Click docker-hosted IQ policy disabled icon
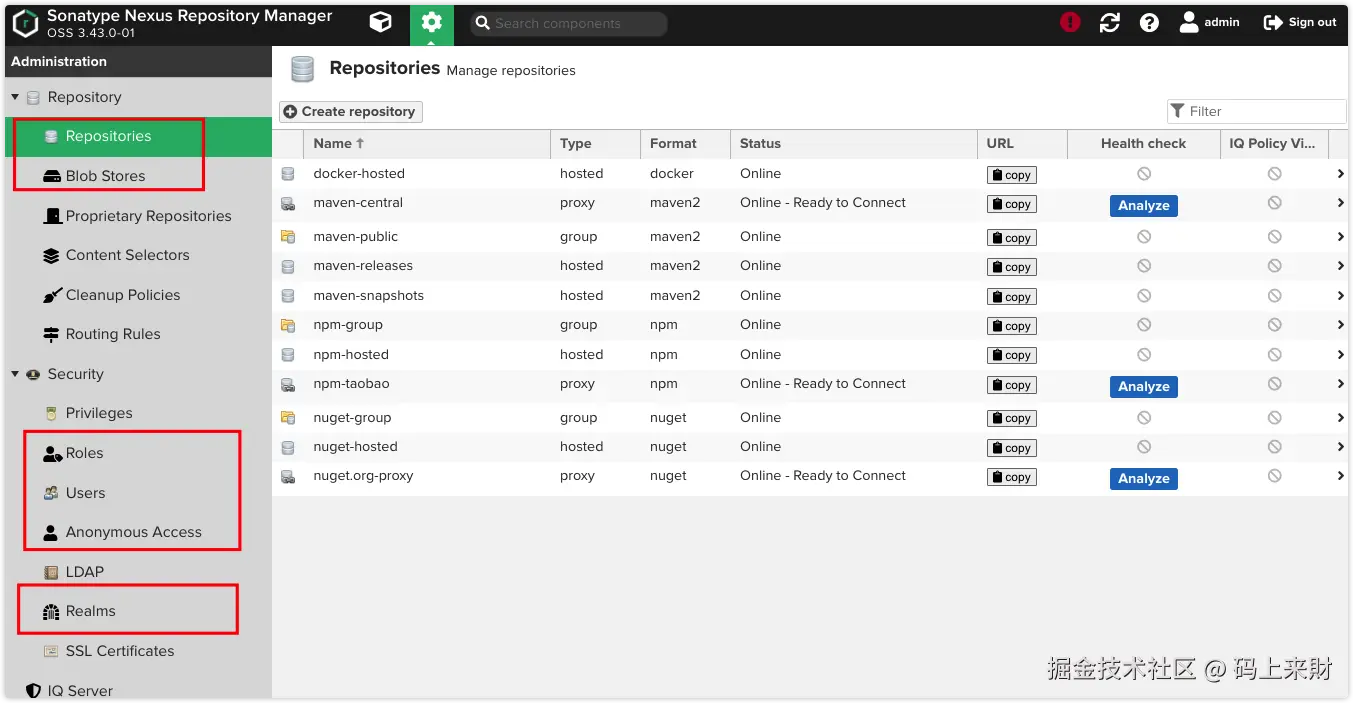This screenshot has height=703, width=1353. click(x=1274, y=173)
